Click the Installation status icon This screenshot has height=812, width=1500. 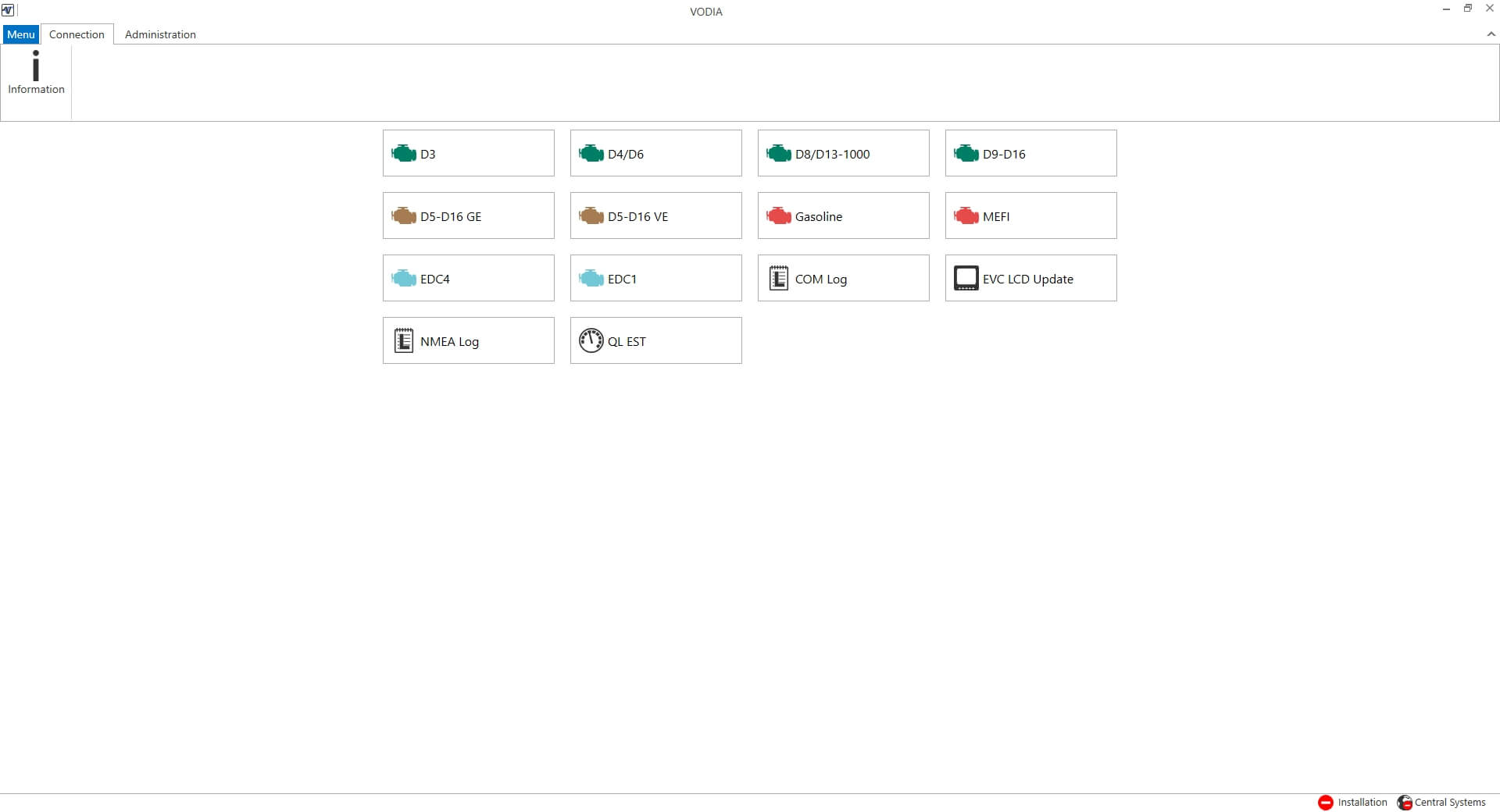(1326, 803)
